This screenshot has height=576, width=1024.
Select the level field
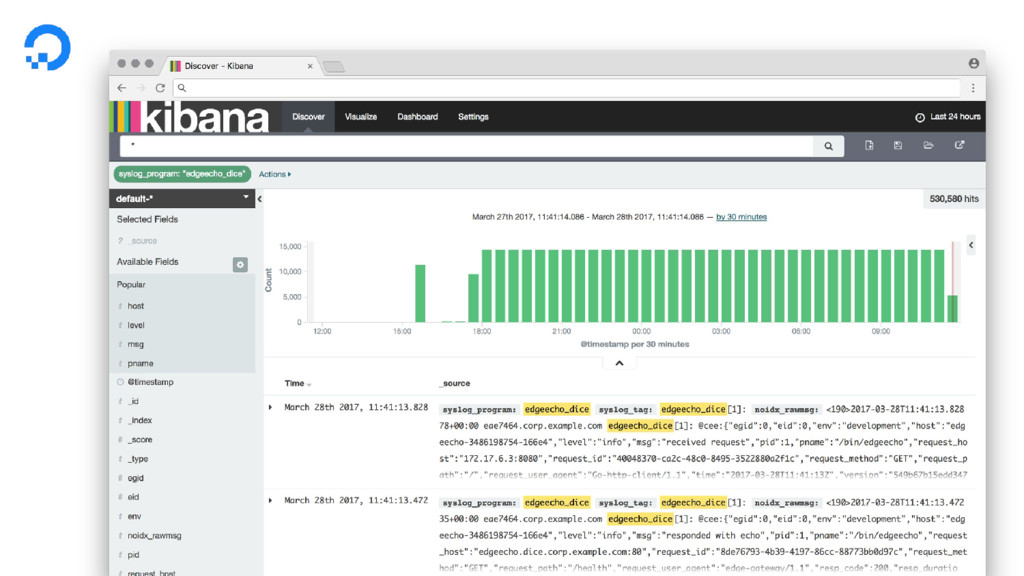(x=136, y=325)
